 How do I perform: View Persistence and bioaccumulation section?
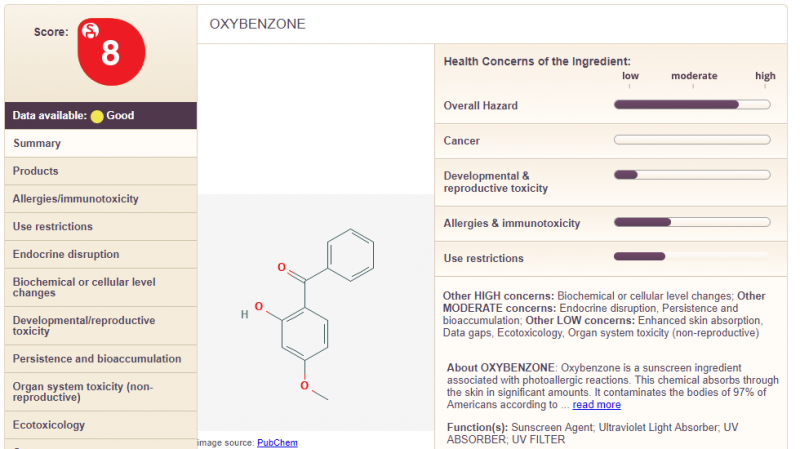(x=97, y=358)
